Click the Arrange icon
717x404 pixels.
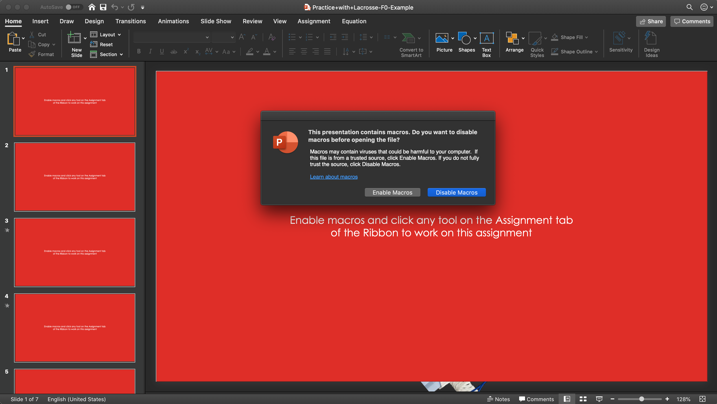pos(512,38)
